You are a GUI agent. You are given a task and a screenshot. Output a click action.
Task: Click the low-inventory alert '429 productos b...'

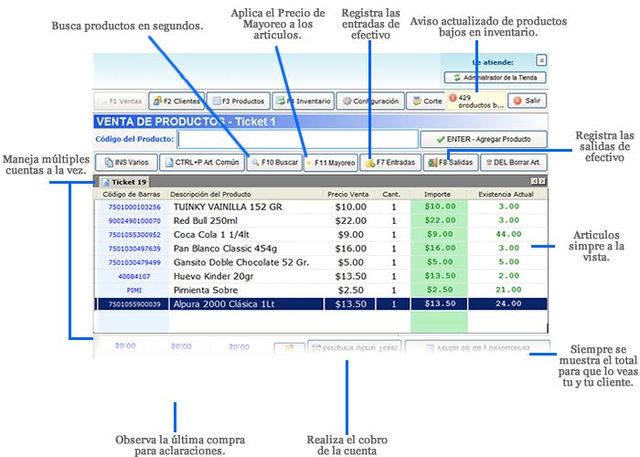[476, 101]
